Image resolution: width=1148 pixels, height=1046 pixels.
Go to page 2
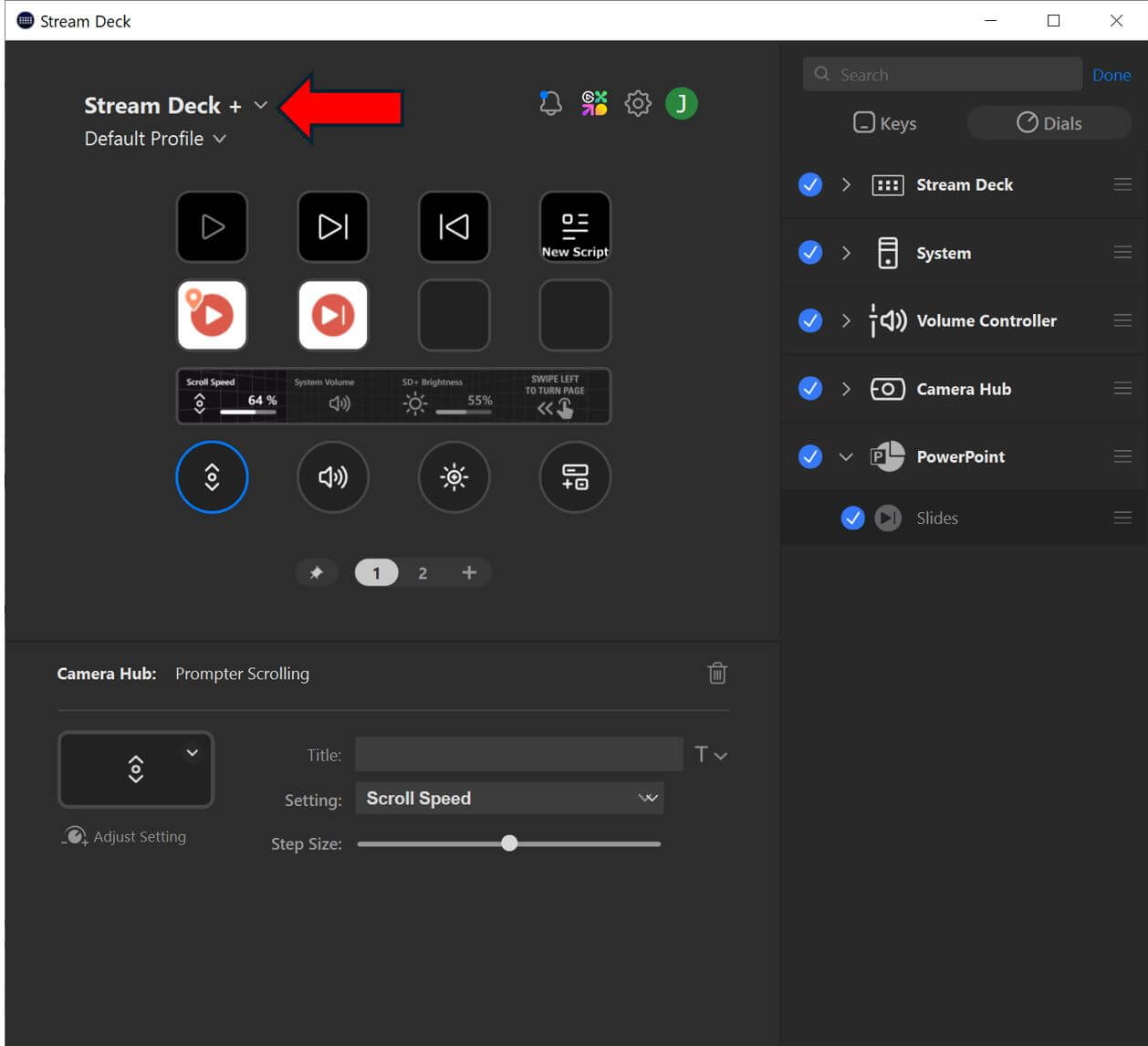(x=423, y=572)
